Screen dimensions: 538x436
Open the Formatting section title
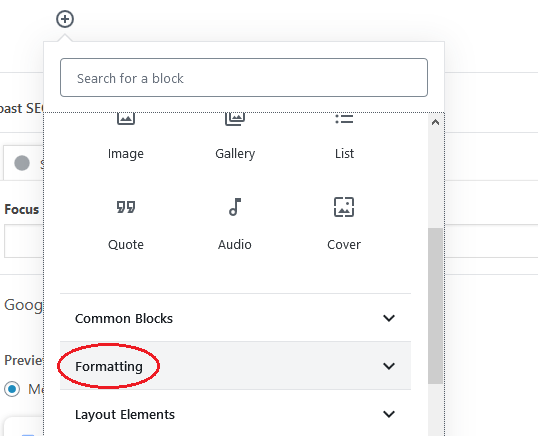tap(109, 366)
